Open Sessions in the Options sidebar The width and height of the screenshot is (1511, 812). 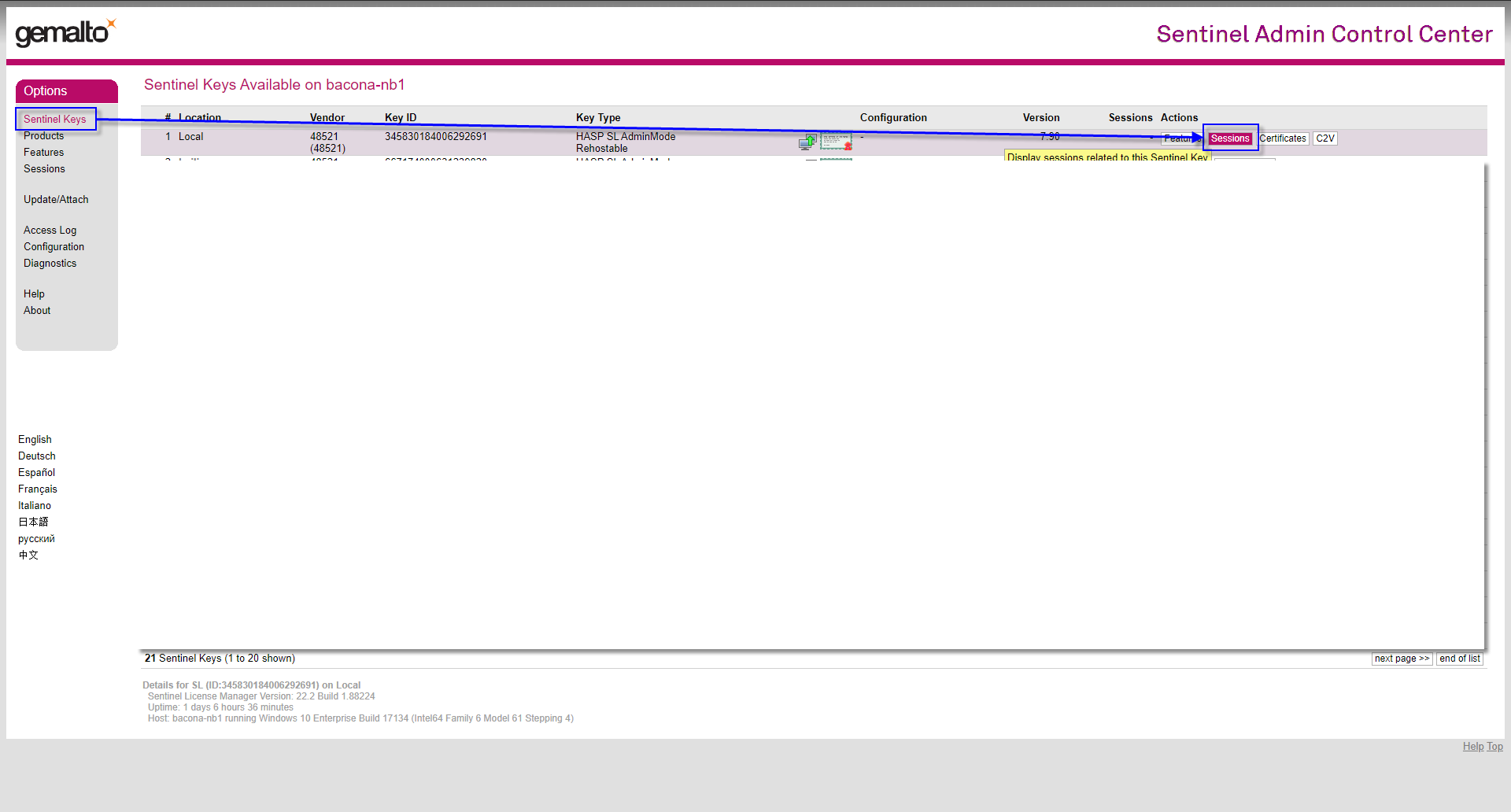(x=45, y=169)
